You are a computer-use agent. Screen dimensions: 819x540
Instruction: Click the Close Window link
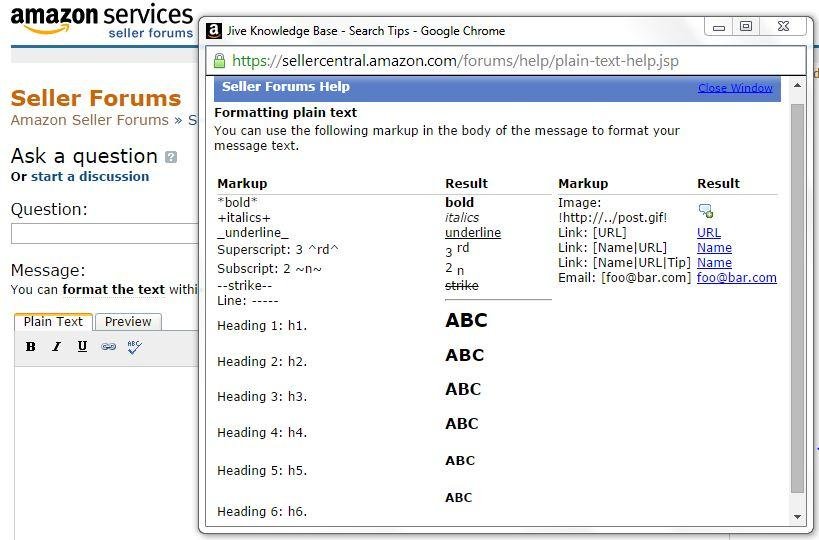(735, 88)
